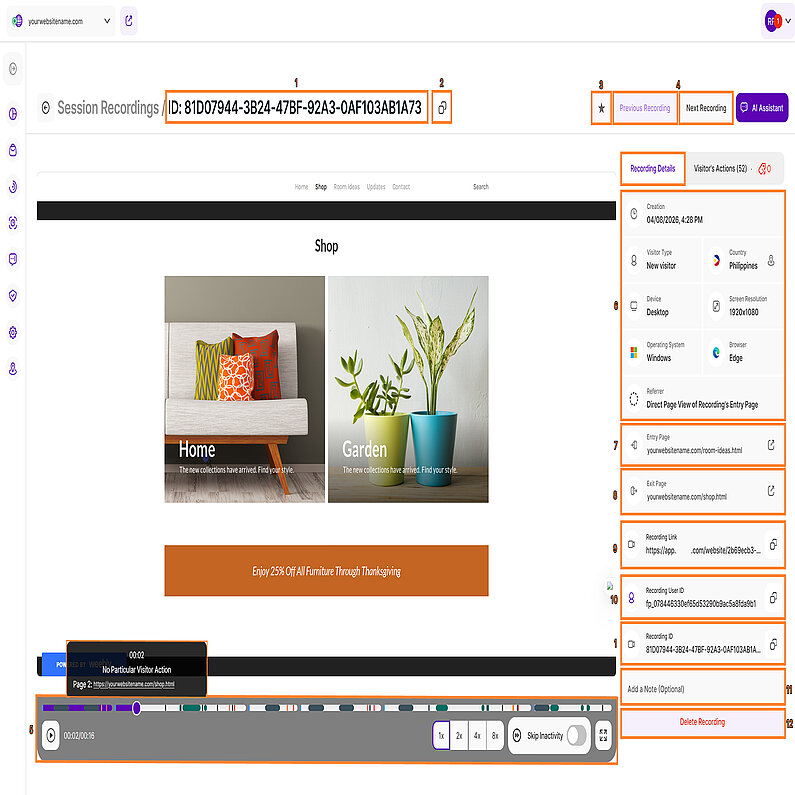Enter fullscreen mode on the player
This screenshot has height=795, width=795.
point(602,735)
